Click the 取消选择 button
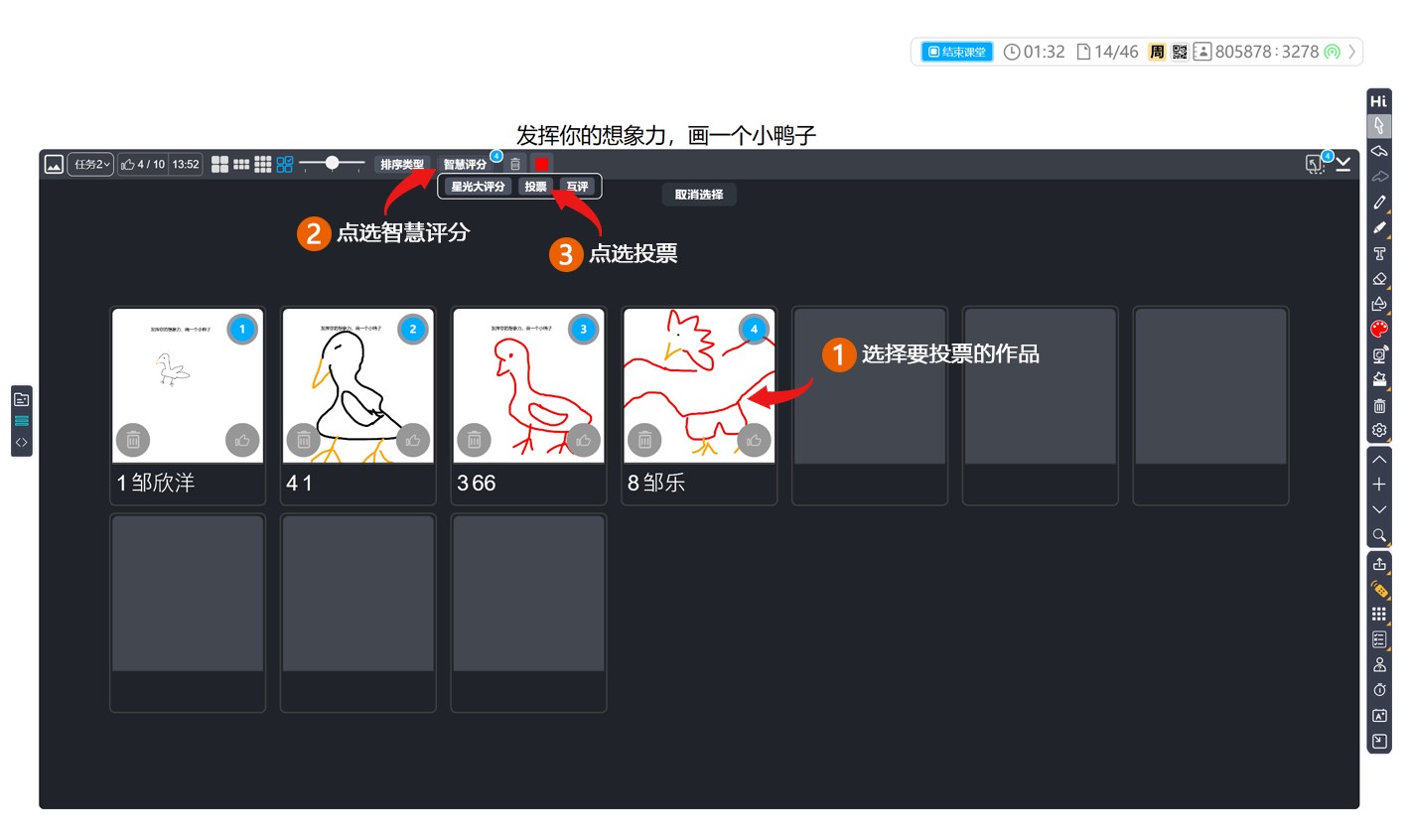The image size is (1411, 840). tap(699, 195)
